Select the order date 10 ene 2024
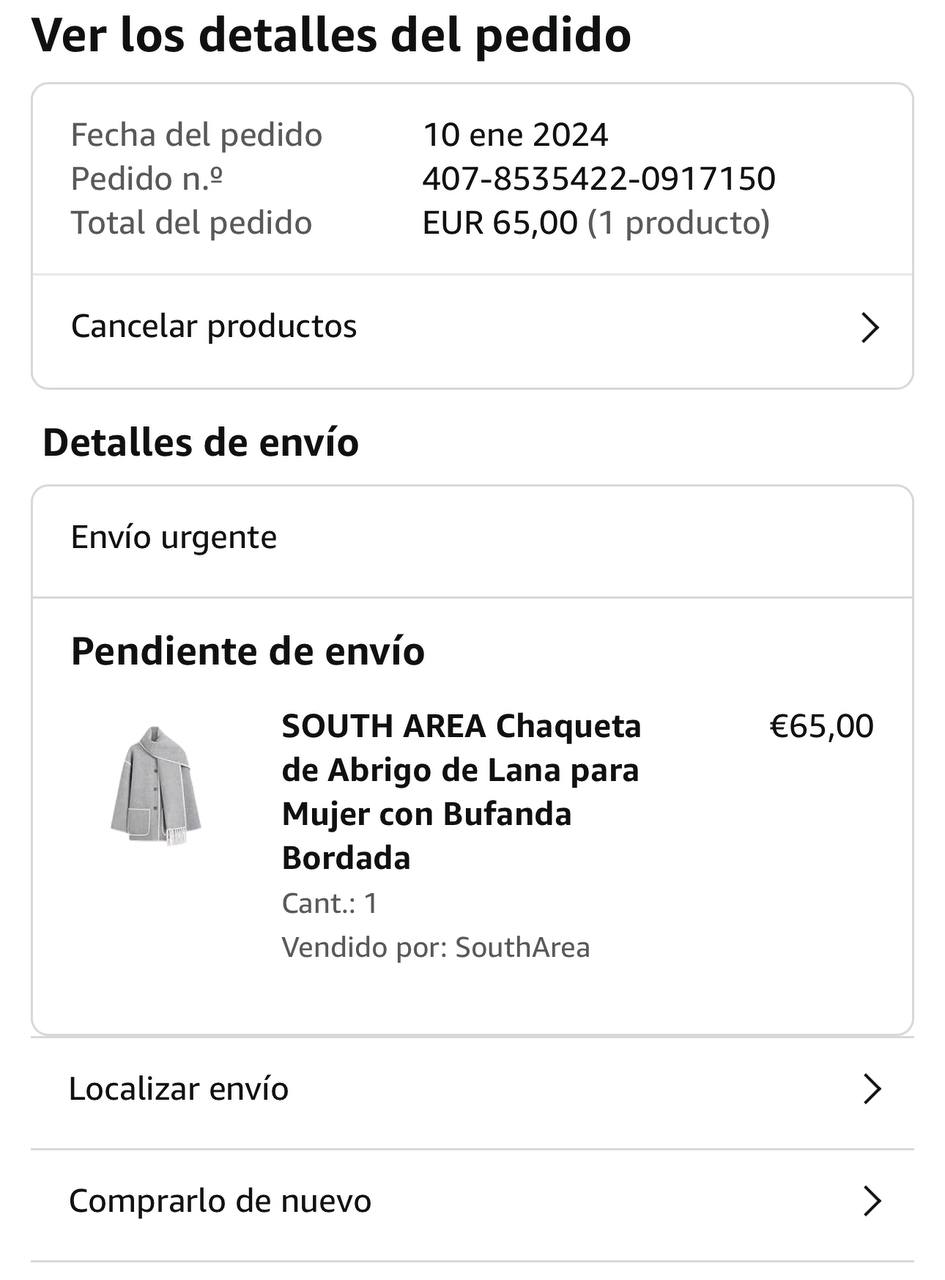The image size is (945, 1280). point(515,135)
